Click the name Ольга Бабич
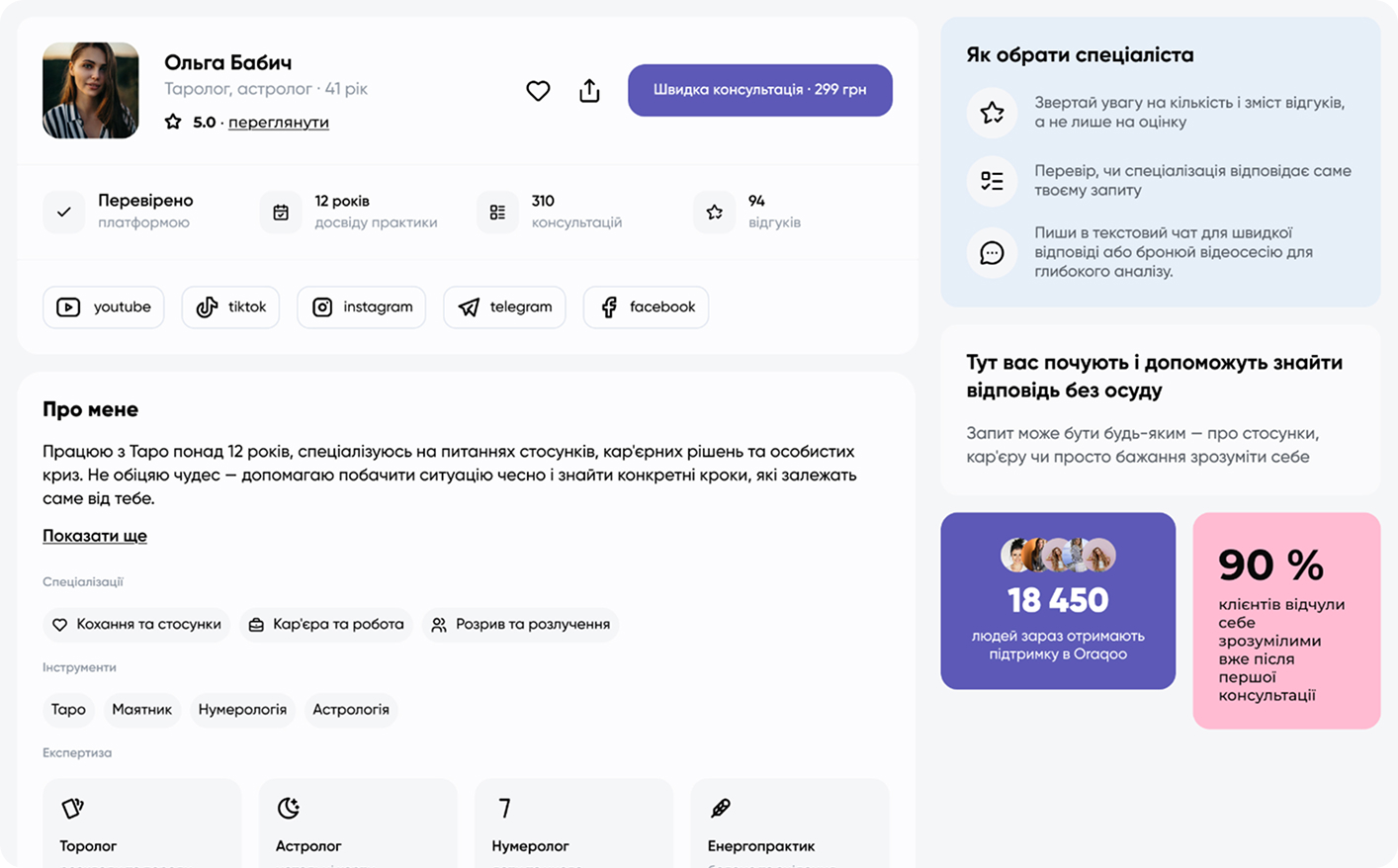The width and height of the screenshot is (1398, 868). (x=227, y=62)
